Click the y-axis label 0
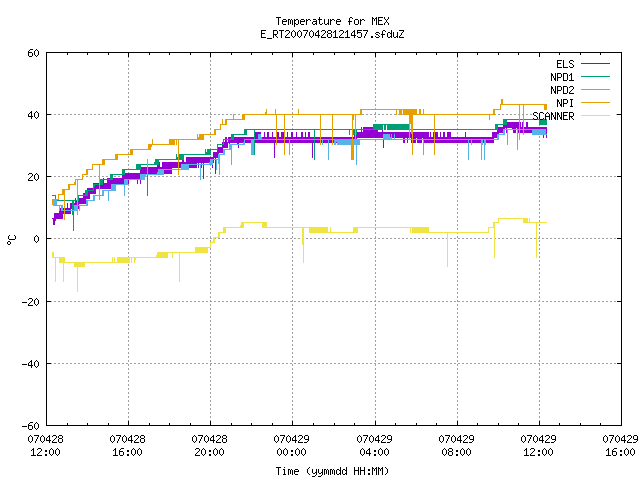 (36, 239)
